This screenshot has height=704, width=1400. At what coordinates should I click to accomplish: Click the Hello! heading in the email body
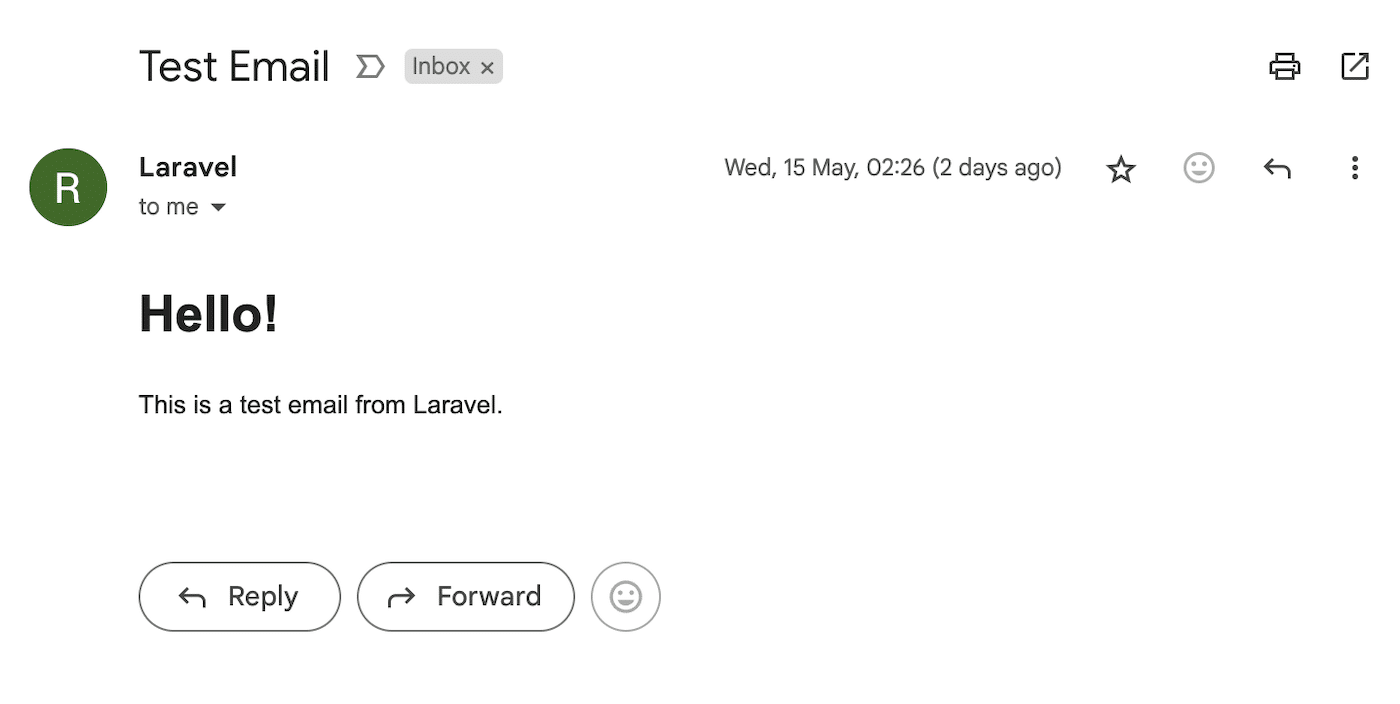coord(208,314)
